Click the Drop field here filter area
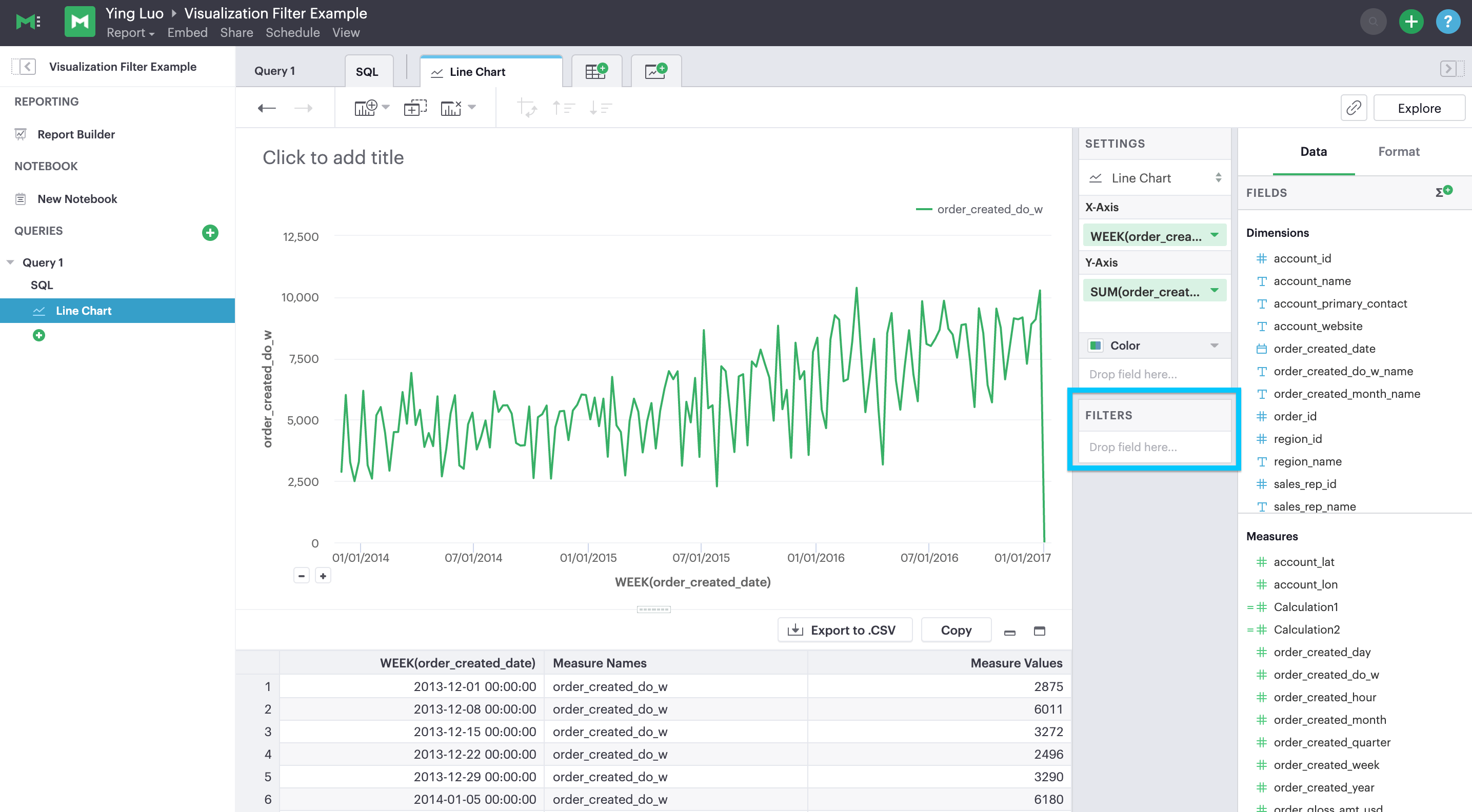Screen dimensions: 1472x812 coord(1153,446)
